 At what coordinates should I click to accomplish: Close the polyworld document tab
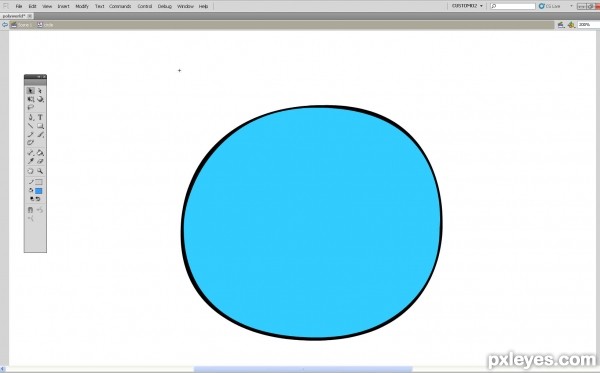[x=29, y=16]
